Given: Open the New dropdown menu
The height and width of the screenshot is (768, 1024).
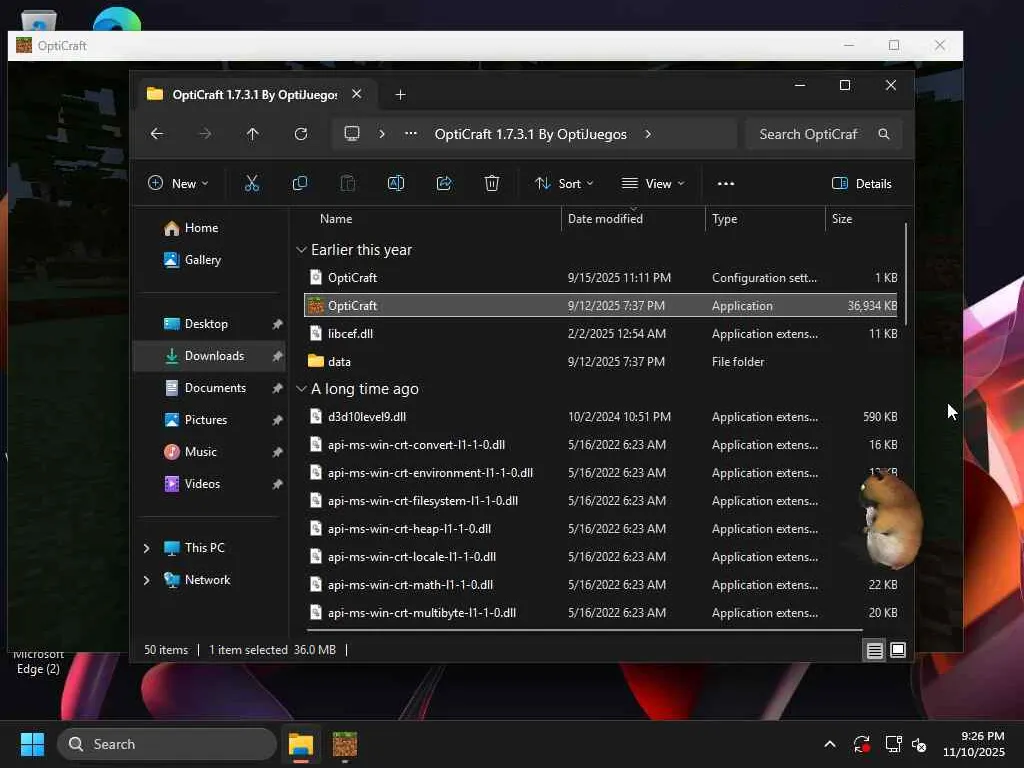Looking at the screenshot, I should pyautogui.click(x=178, y=184).
